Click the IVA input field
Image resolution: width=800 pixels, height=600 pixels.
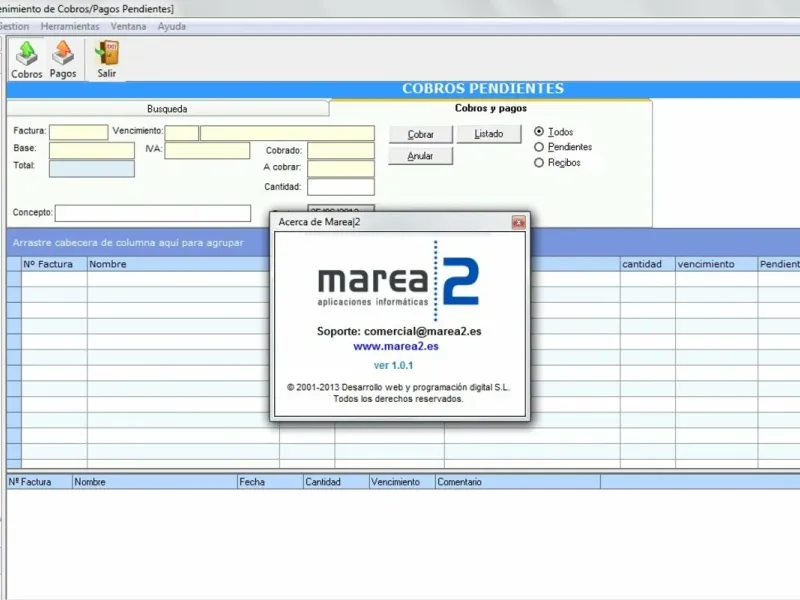(x=207, y=151)
